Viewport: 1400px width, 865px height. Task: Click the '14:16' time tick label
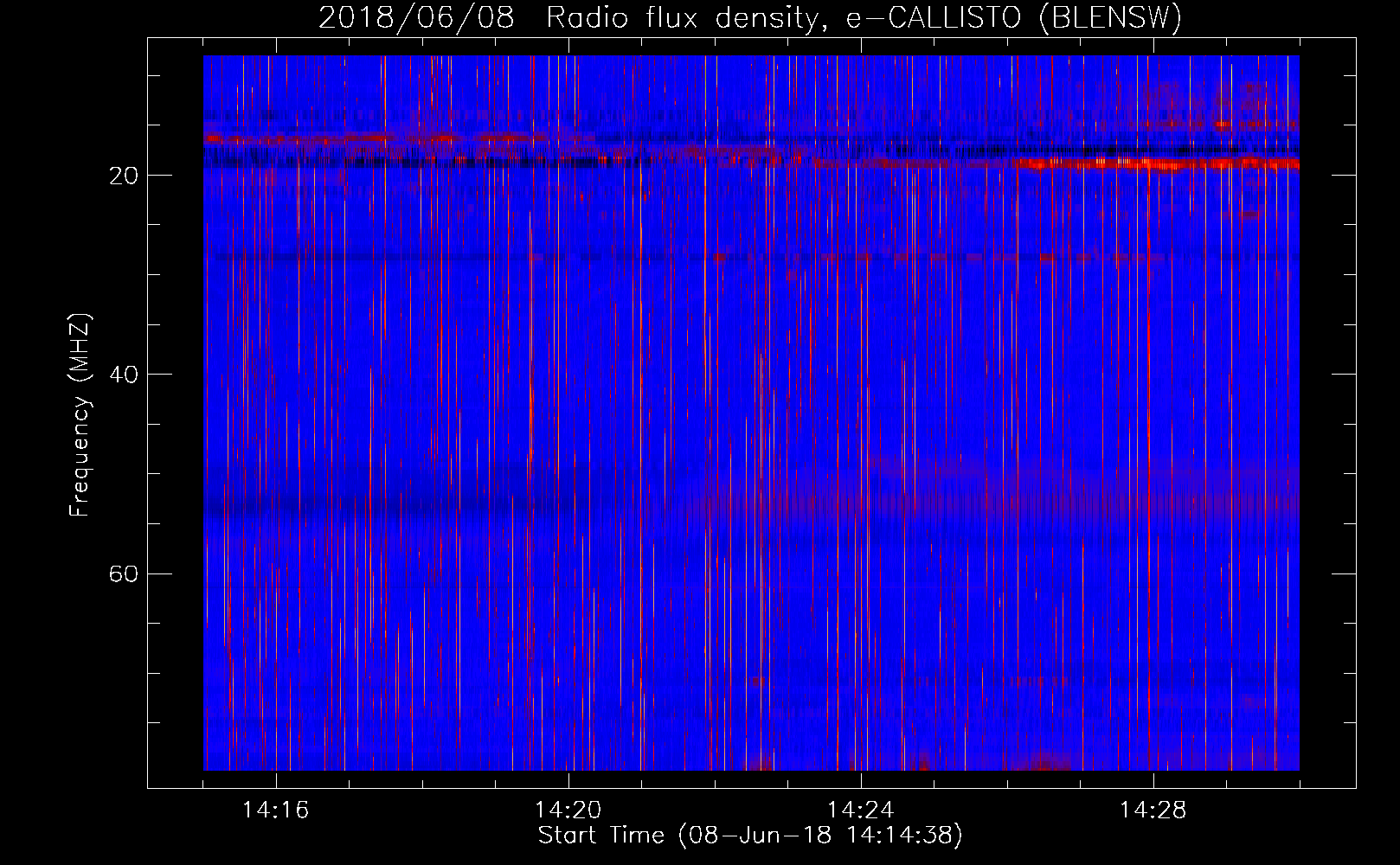click(x=276, y=811)
